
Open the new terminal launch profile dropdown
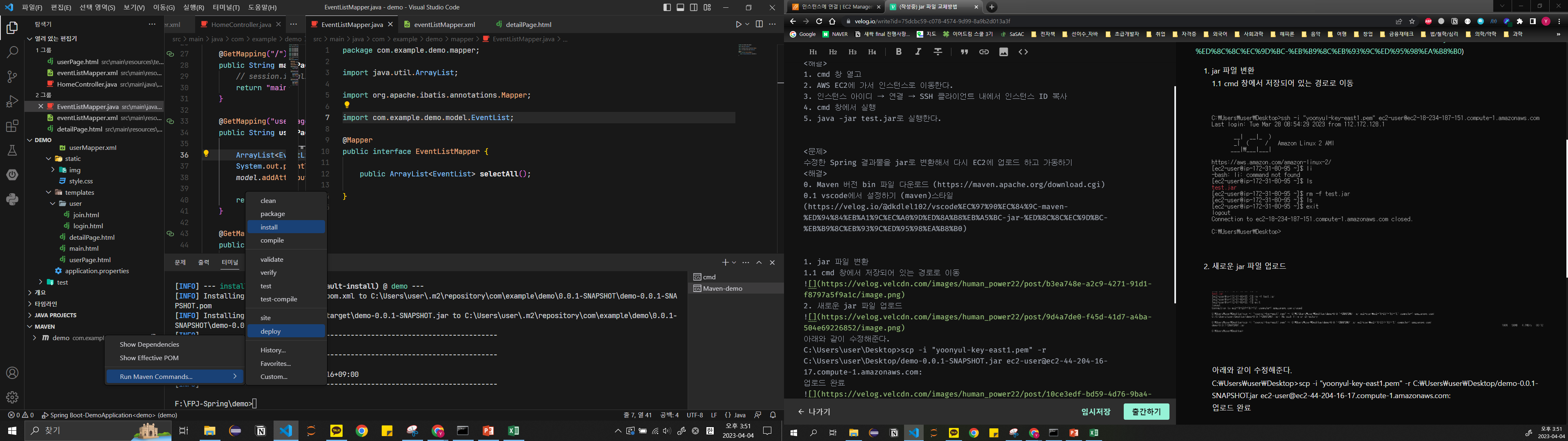tap(734, 263)
